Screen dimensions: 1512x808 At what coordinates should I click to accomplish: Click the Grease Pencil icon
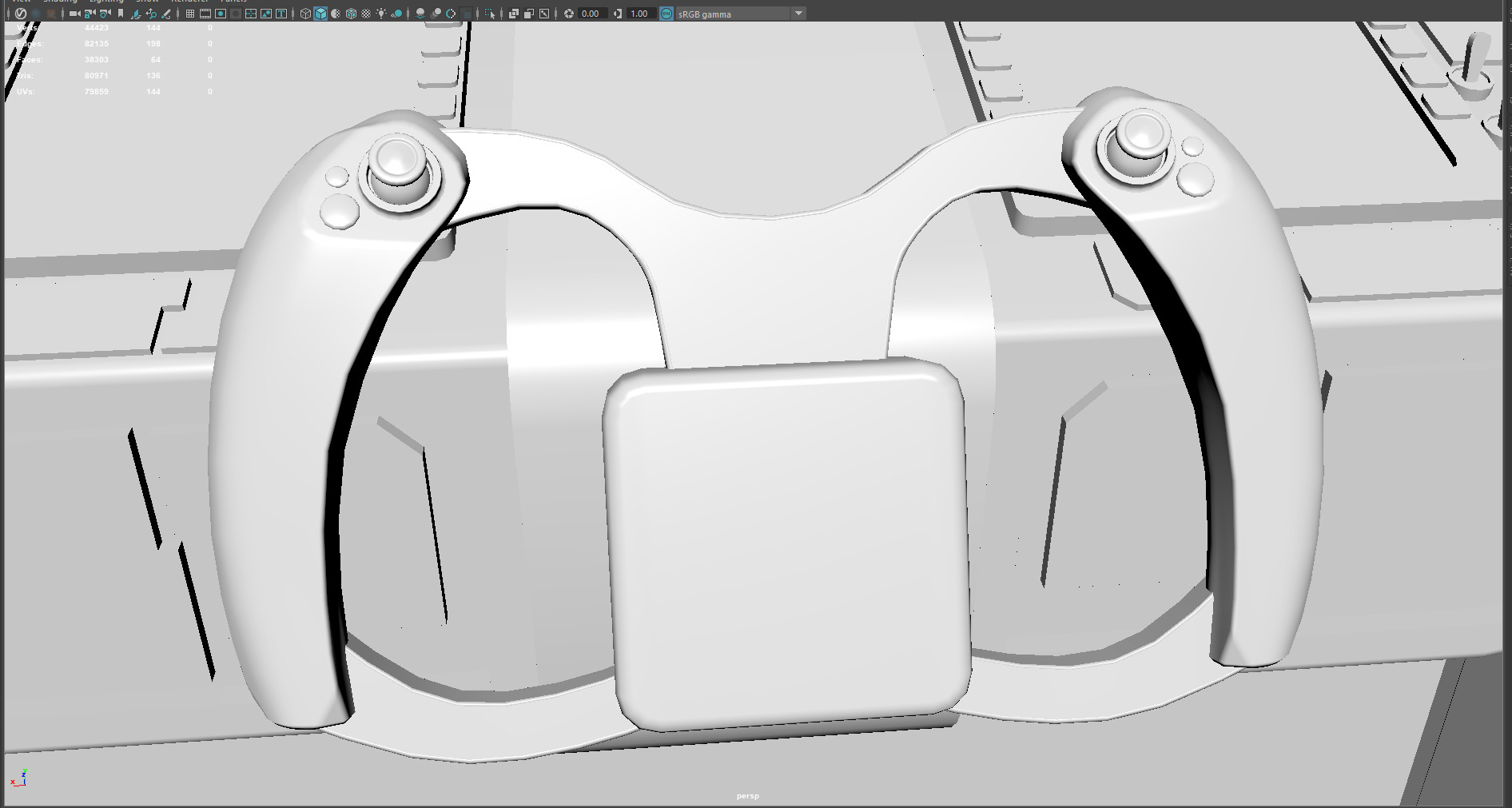(x=166, y=14)
